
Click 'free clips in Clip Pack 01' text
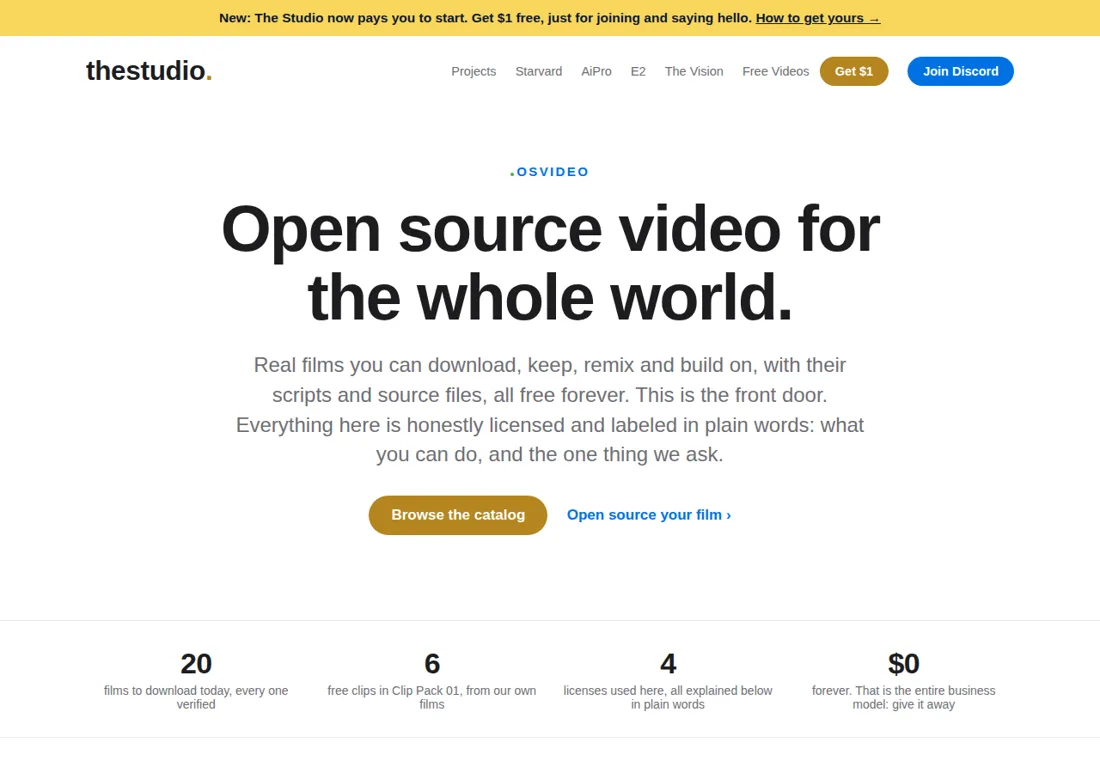[432, 697]
